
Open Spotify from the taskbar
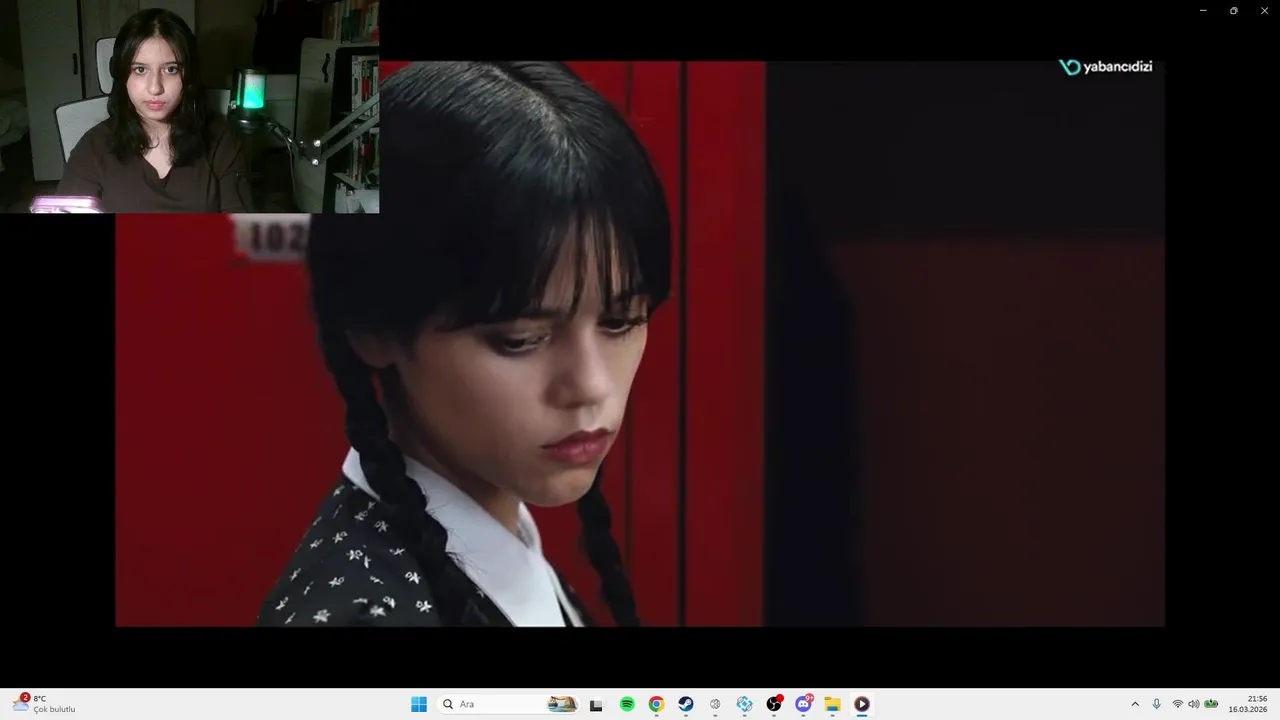627,704
